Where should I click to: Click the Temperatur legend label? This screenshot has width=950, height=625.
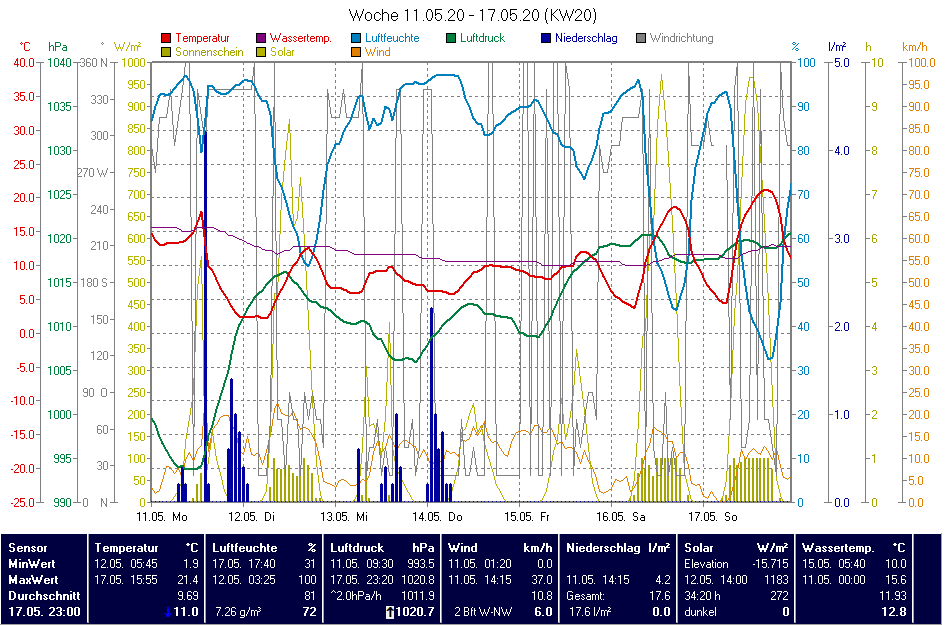[x=202, y=38]
